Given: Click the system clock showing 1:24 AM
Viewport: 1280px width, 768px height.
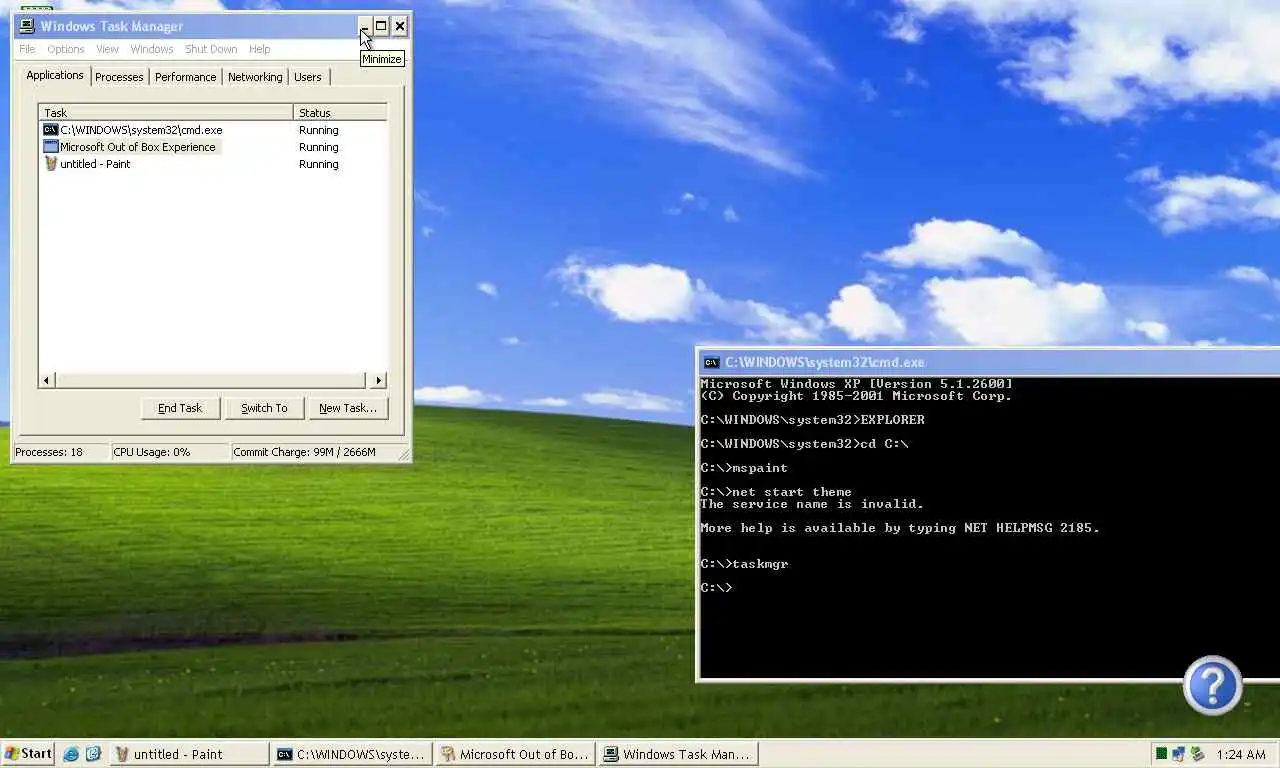Looking at the screenshot, I should (1241, 754).
